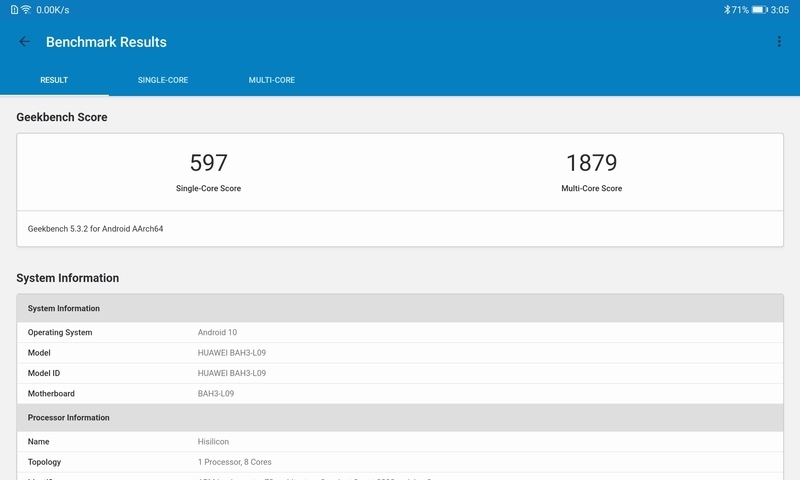Tap the Single-Core Score label
The width and height of the screenshot is (800, 480).
click(208, 188)
